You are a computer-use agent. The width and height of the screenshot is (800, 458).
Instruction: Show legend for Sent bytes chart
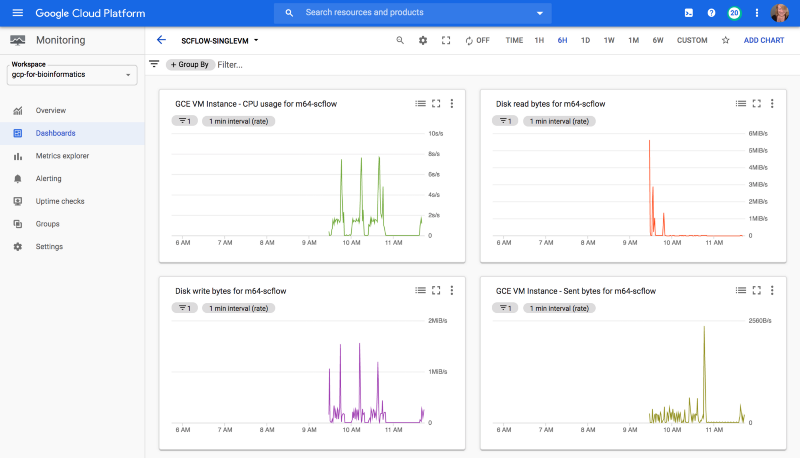741,291
